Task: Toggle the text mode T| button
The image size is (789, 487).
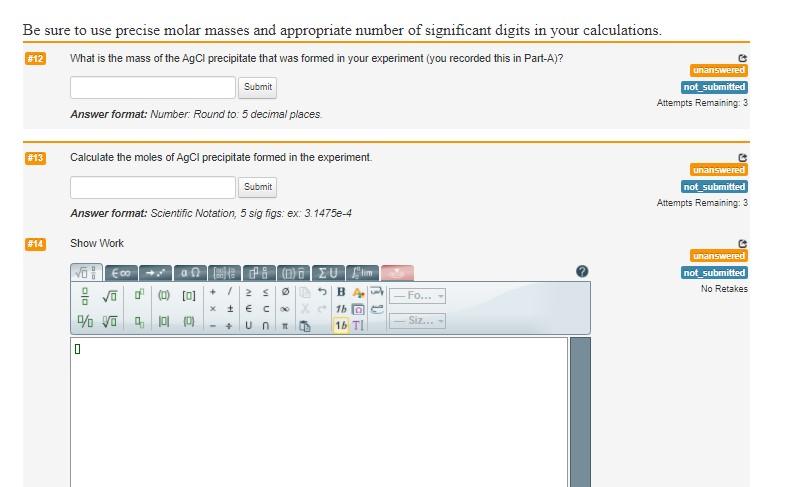Action: point(358,326)
